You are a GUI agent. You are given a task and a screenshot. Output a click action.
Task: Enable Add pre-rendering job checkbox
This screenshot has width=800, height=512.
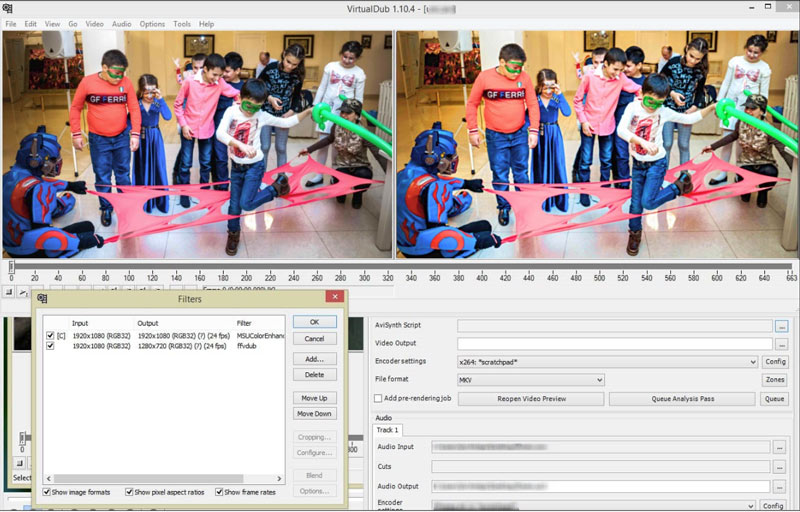tap(378, 398)
